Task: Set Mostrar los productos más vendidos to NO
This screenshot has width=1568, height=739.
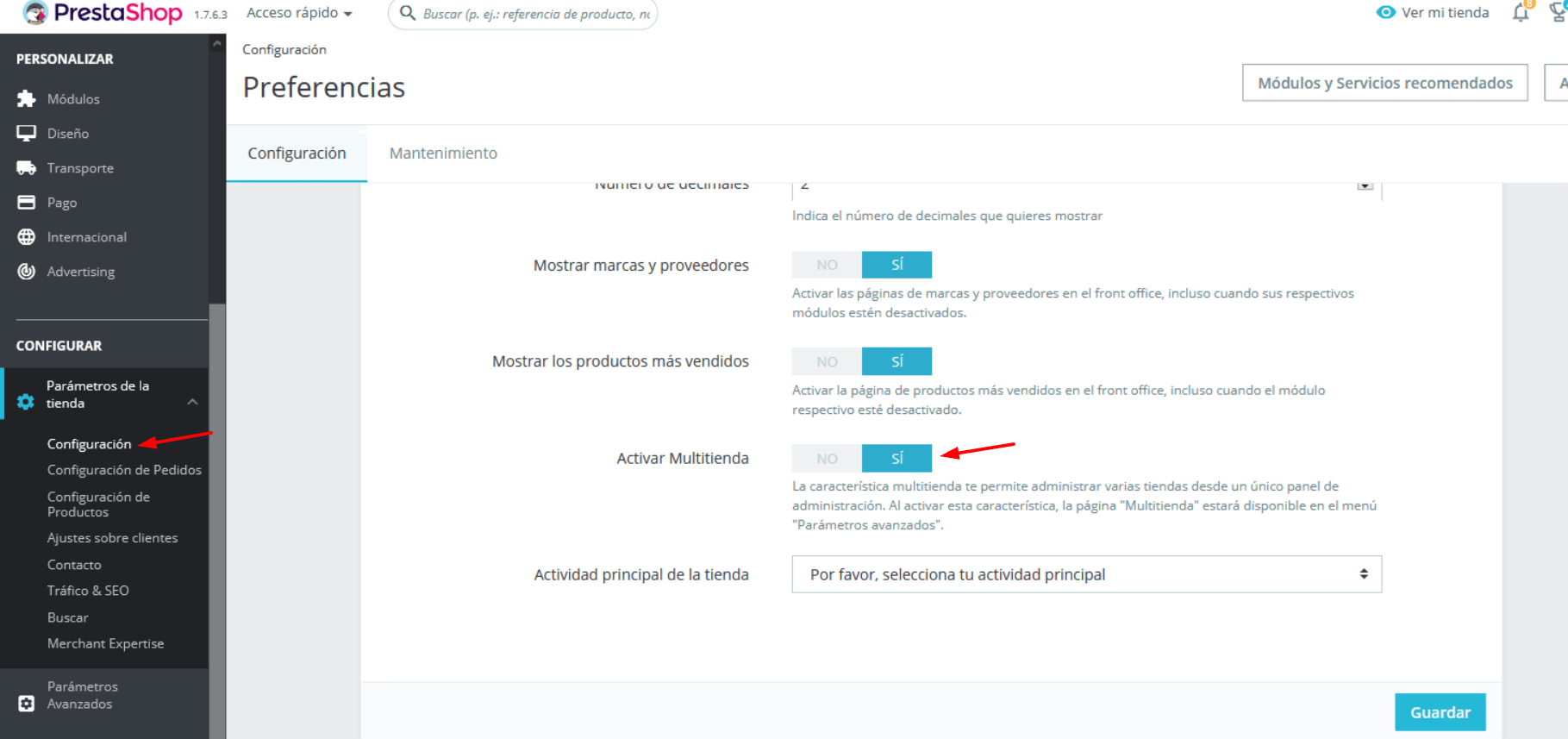Action: pyautogui.click(x=827, y=361)
